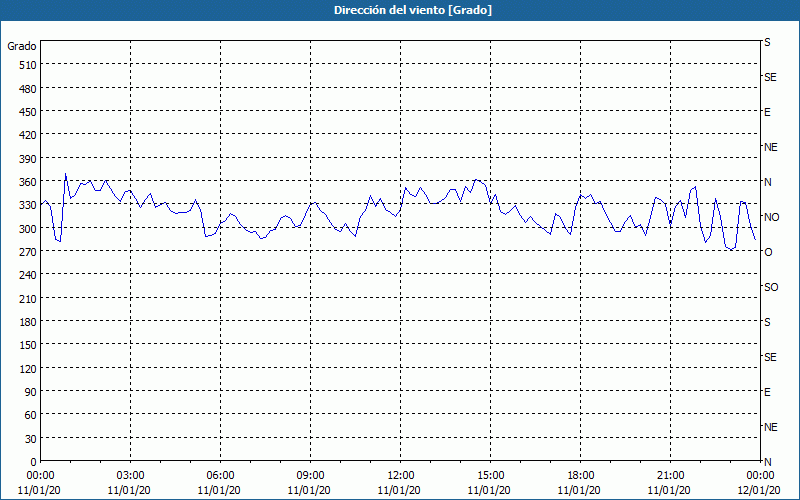800x500 pixels.
Task: Pick the 420 y-axis value
Action: (28, 135)
